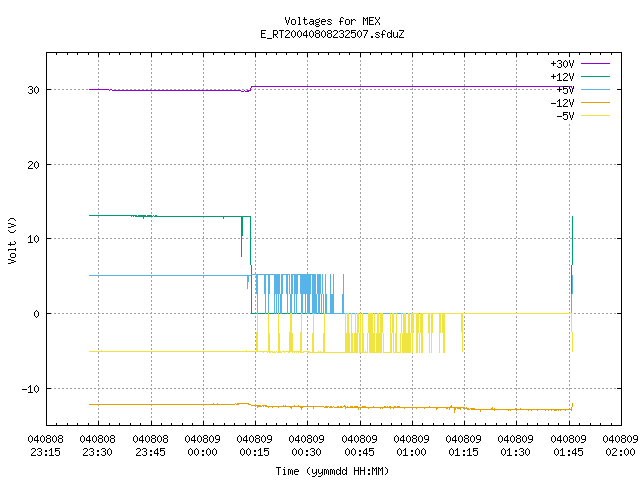Click the x-axis tick 040809 01:15

click(463, 446)
